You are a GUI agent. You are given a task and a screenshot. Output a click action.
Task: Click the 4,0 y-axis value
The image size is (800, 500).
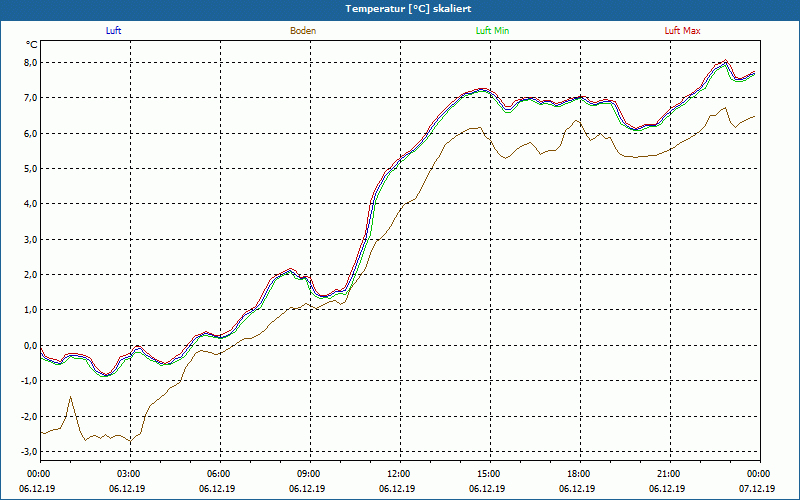tap(31, 204)
